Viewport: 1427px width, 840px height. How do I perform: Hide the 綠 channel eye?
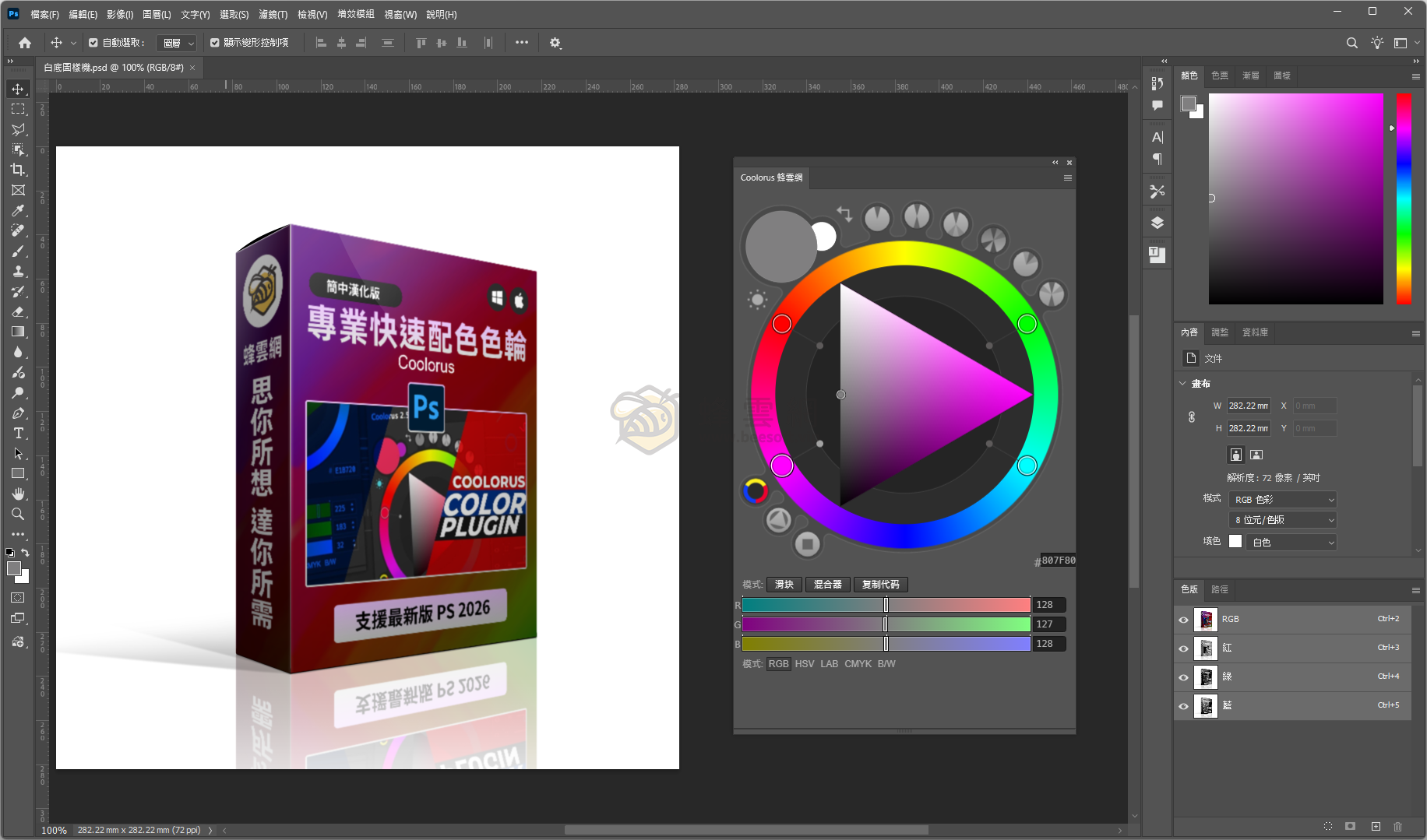pos(1184,677)
